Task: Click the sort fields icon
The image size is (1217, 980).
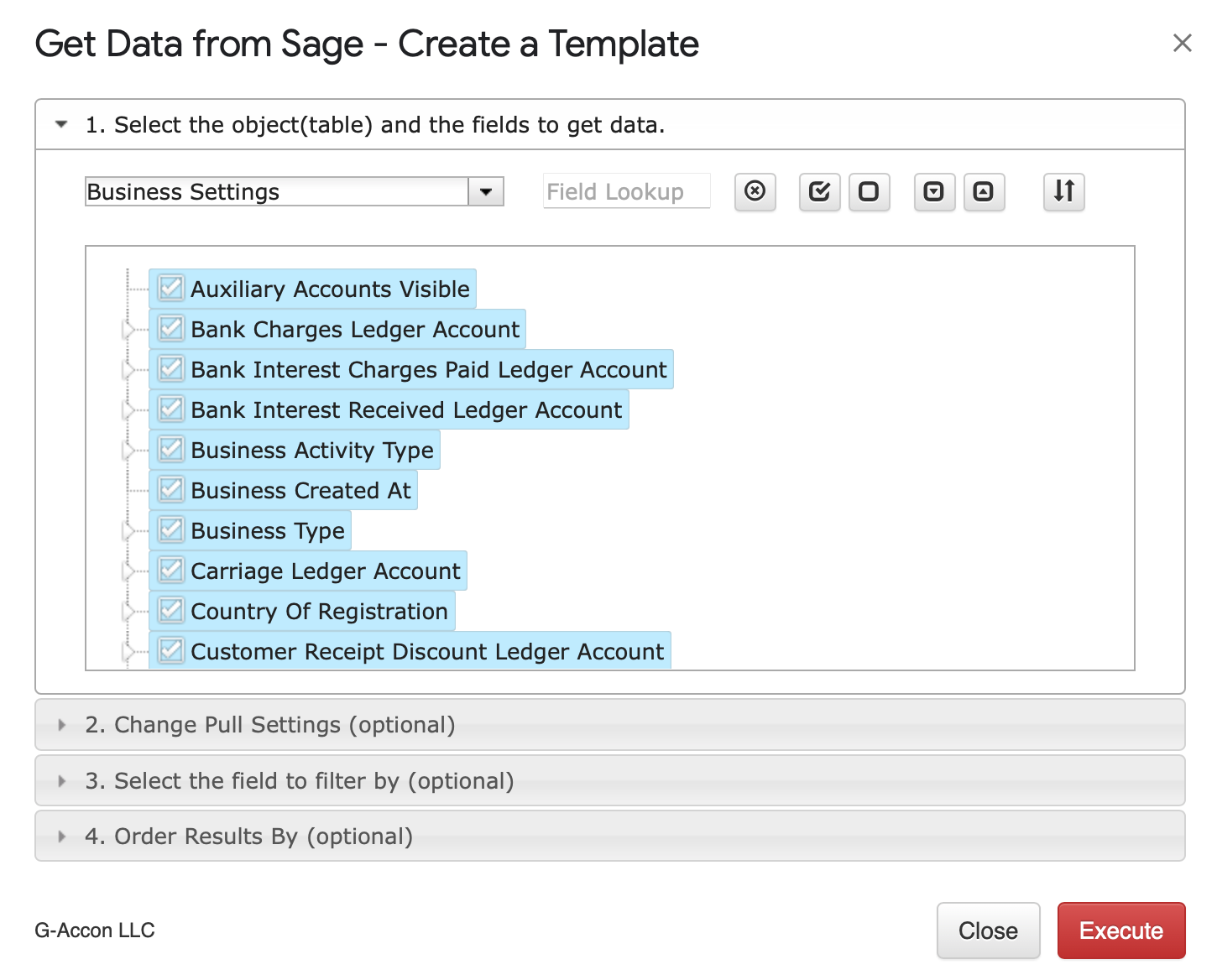Action: 1063,191
